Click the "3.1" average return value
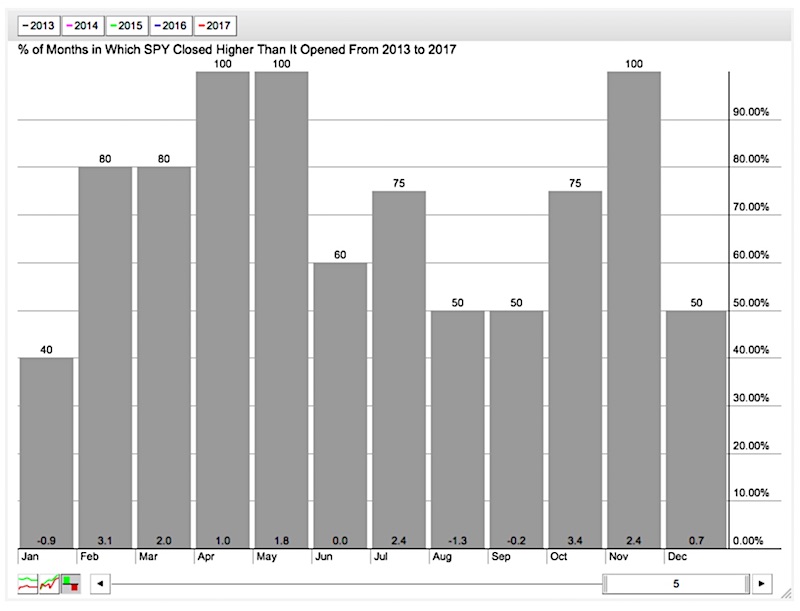 click(105, 541)
